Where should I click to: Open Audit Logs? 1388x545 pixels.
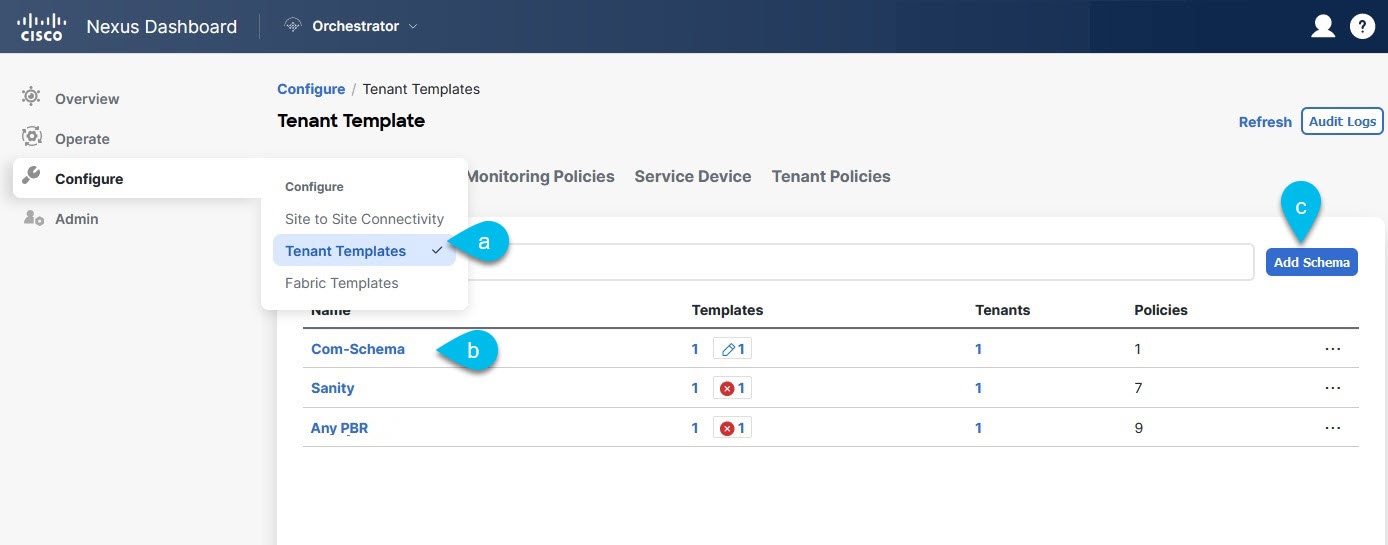pyautogui.click(x=1342, y=121)
